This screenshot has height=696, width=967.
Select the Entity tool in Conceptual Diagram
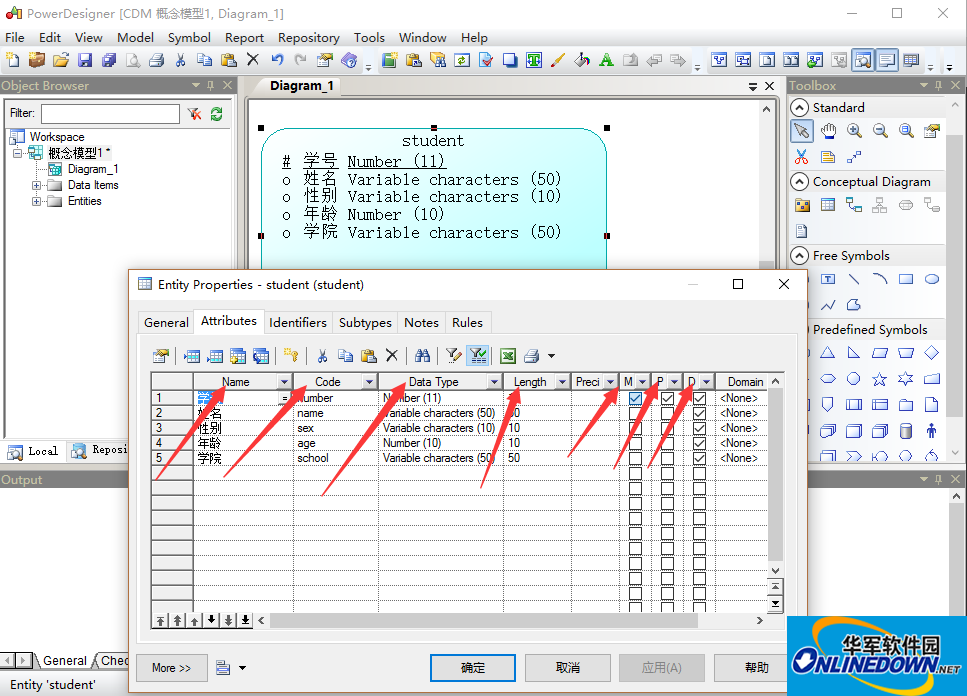point(828,205)
